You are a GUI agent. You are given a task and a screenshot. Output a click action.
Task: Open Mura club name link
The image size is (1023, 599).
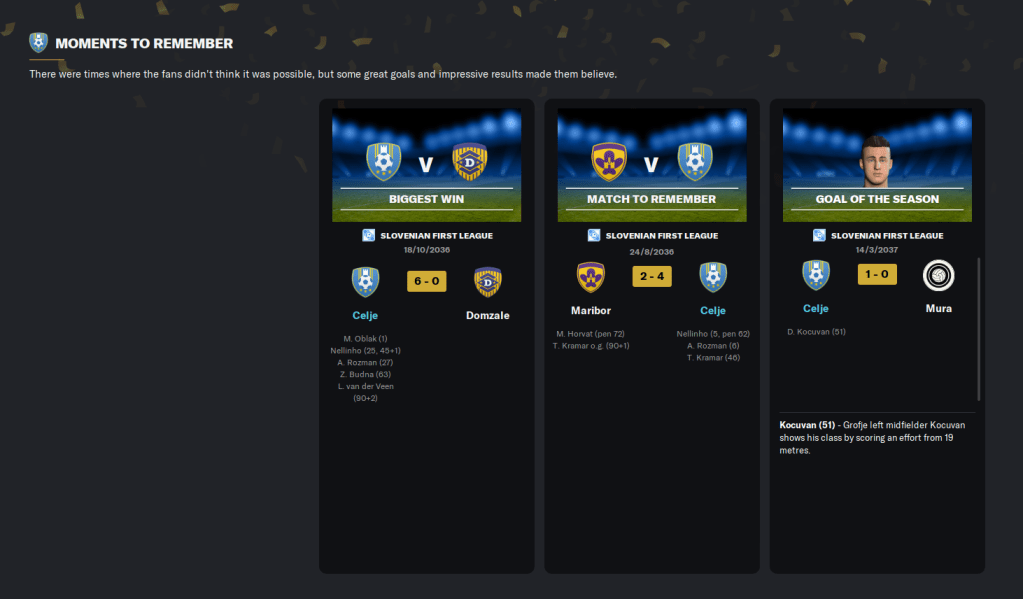[x=938, y=309]
